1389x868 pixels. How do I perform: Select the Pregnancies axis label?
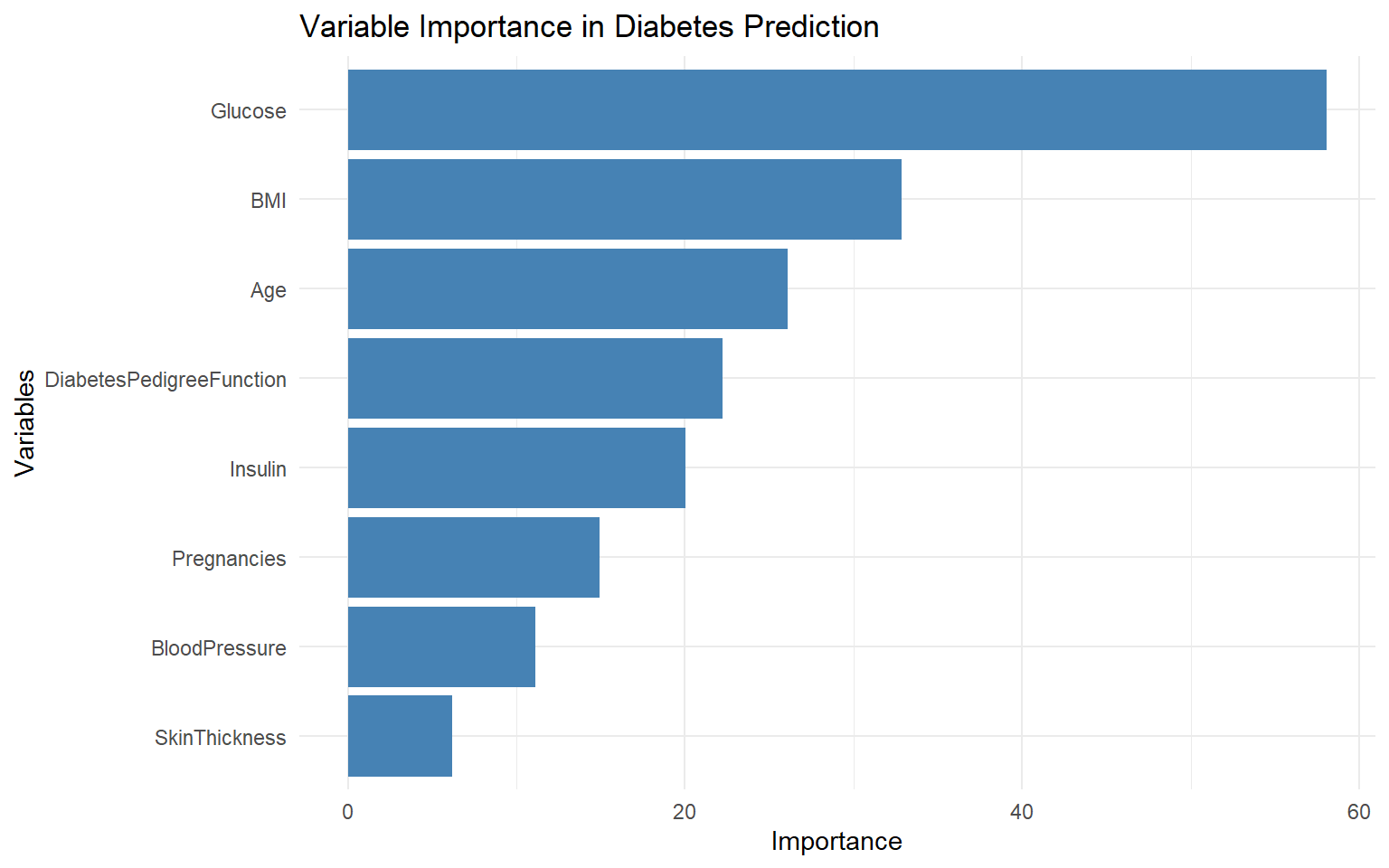(229, 559)
